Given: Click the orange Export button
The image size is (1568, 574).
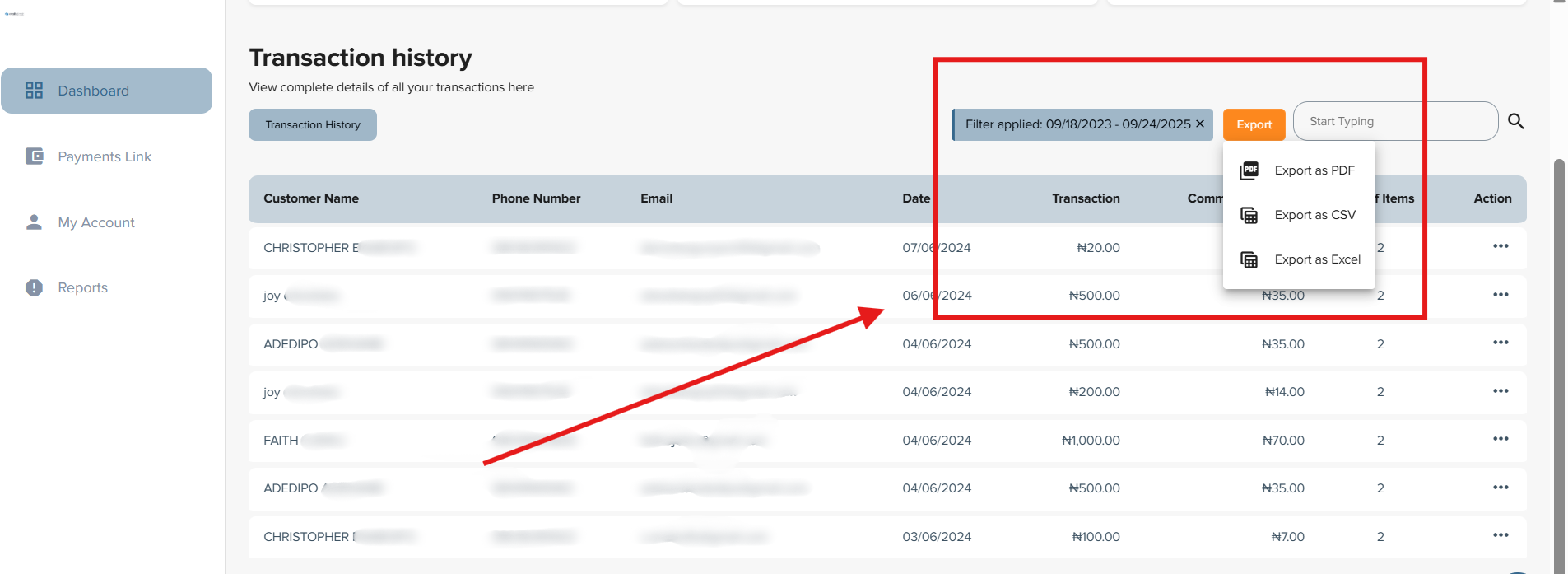Looking at the screenshot, I should (x=1254, y=124).
